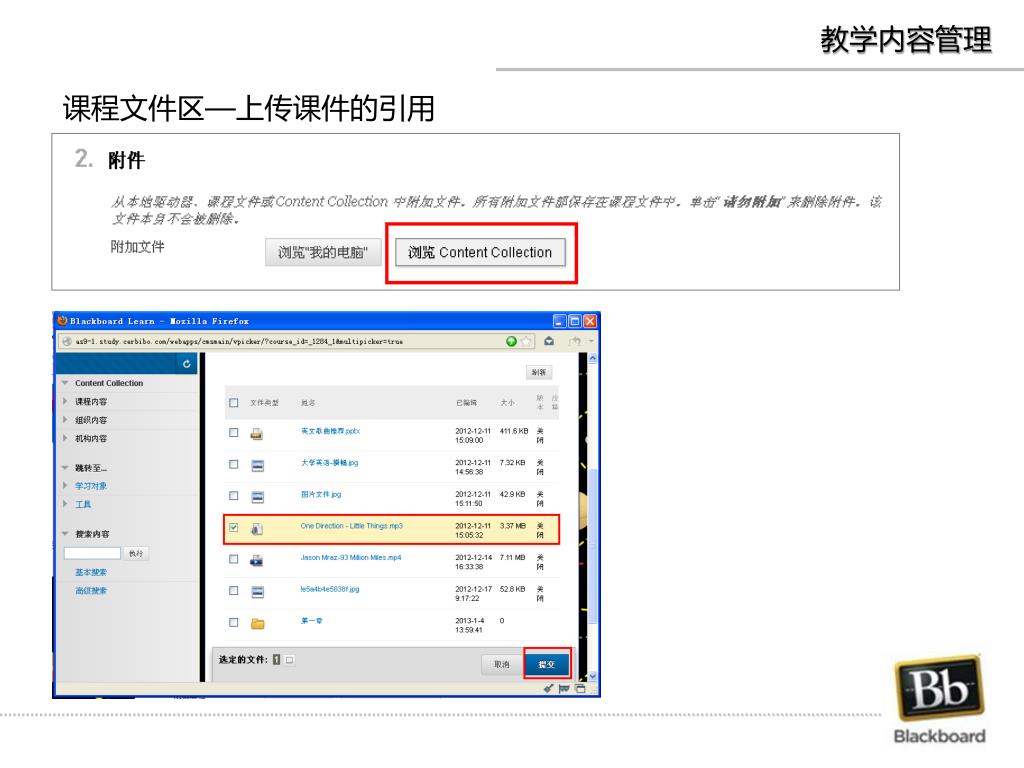This screenshot has height=768, width=1024.
Task: Sort by 大小 column header
Action: pyautogui.click(x=507, y=403)
